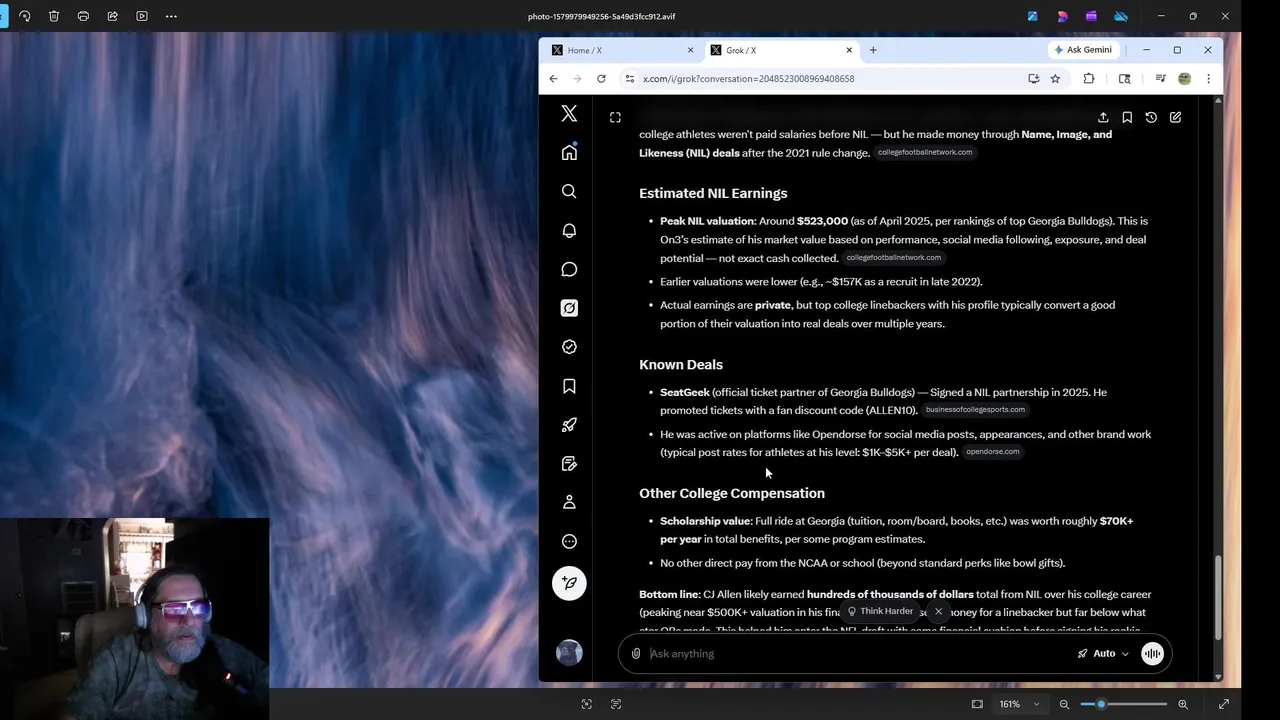
Task: View site information icon in address bar
Action: pyautogui.click(x=629, y=79)
